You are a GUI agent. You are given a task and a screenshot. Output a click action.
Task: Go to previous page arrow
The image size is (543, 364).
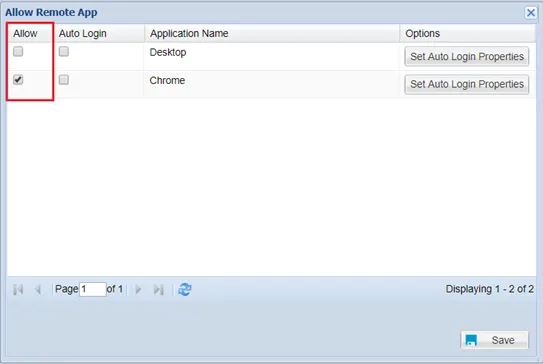(38, 289)
